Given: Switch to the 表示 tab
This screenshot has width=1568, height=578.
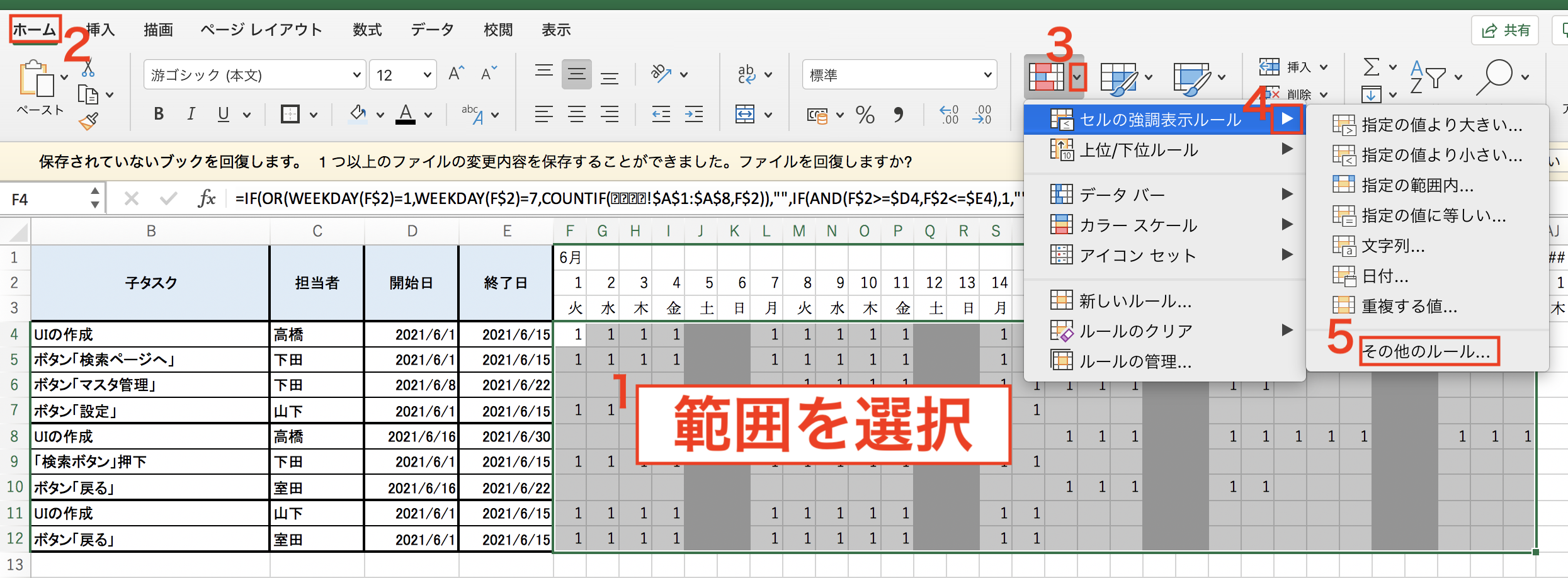Looking at the screenshot, I should pyautogui.click(x=556, y=30).
